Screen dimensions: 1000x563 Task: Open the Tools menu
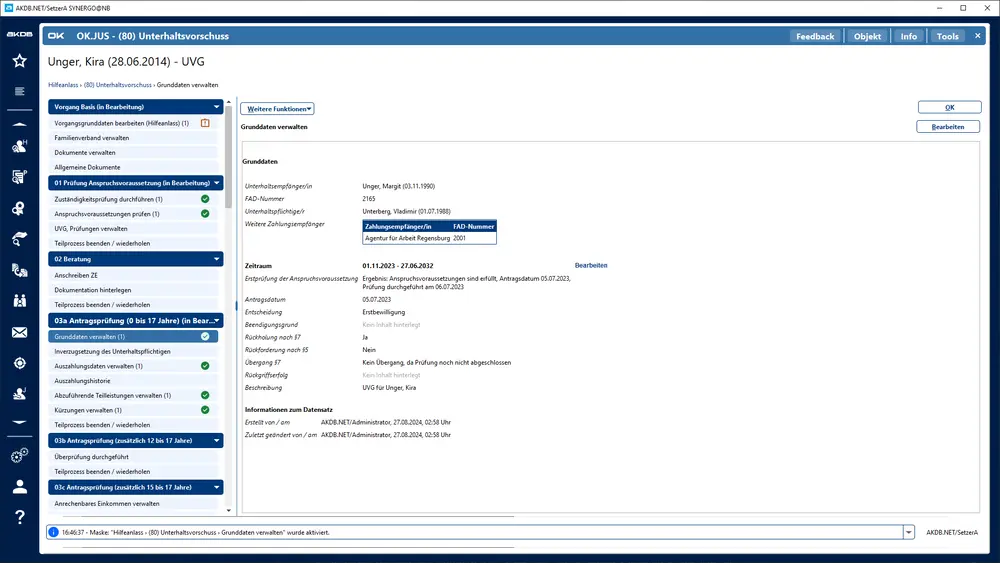[x=947, y=36]
